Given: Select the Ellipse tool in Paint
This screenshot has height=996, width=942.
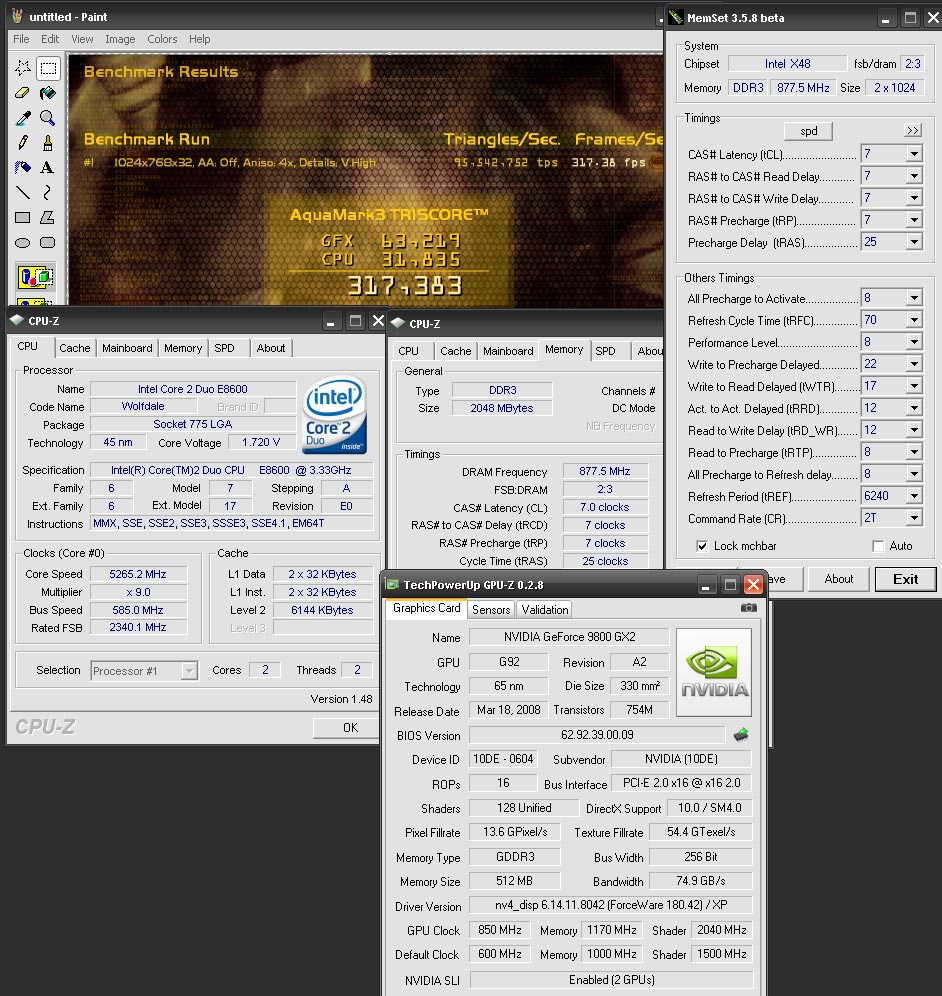Looking at the screenshot, I should pyautogui.click(x=23, y=242).
